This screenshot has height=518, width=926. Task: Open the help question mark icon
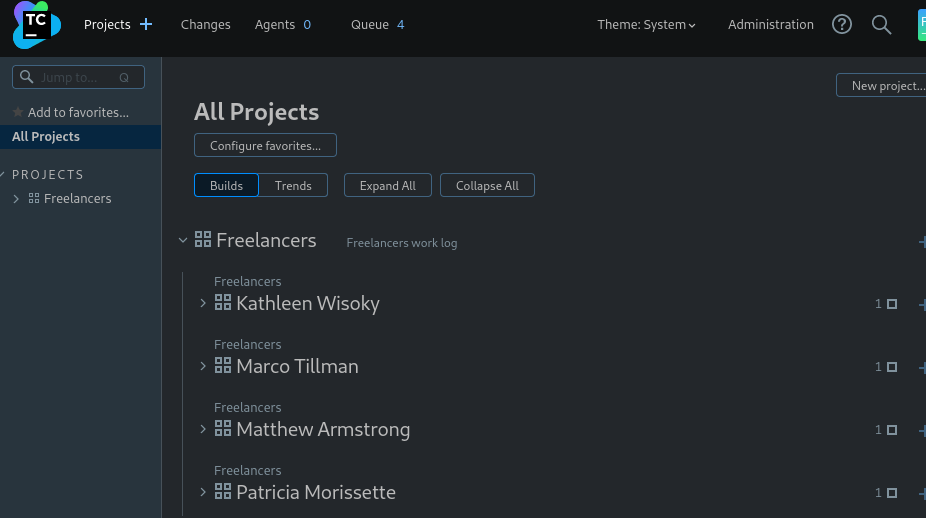(842, 24)
